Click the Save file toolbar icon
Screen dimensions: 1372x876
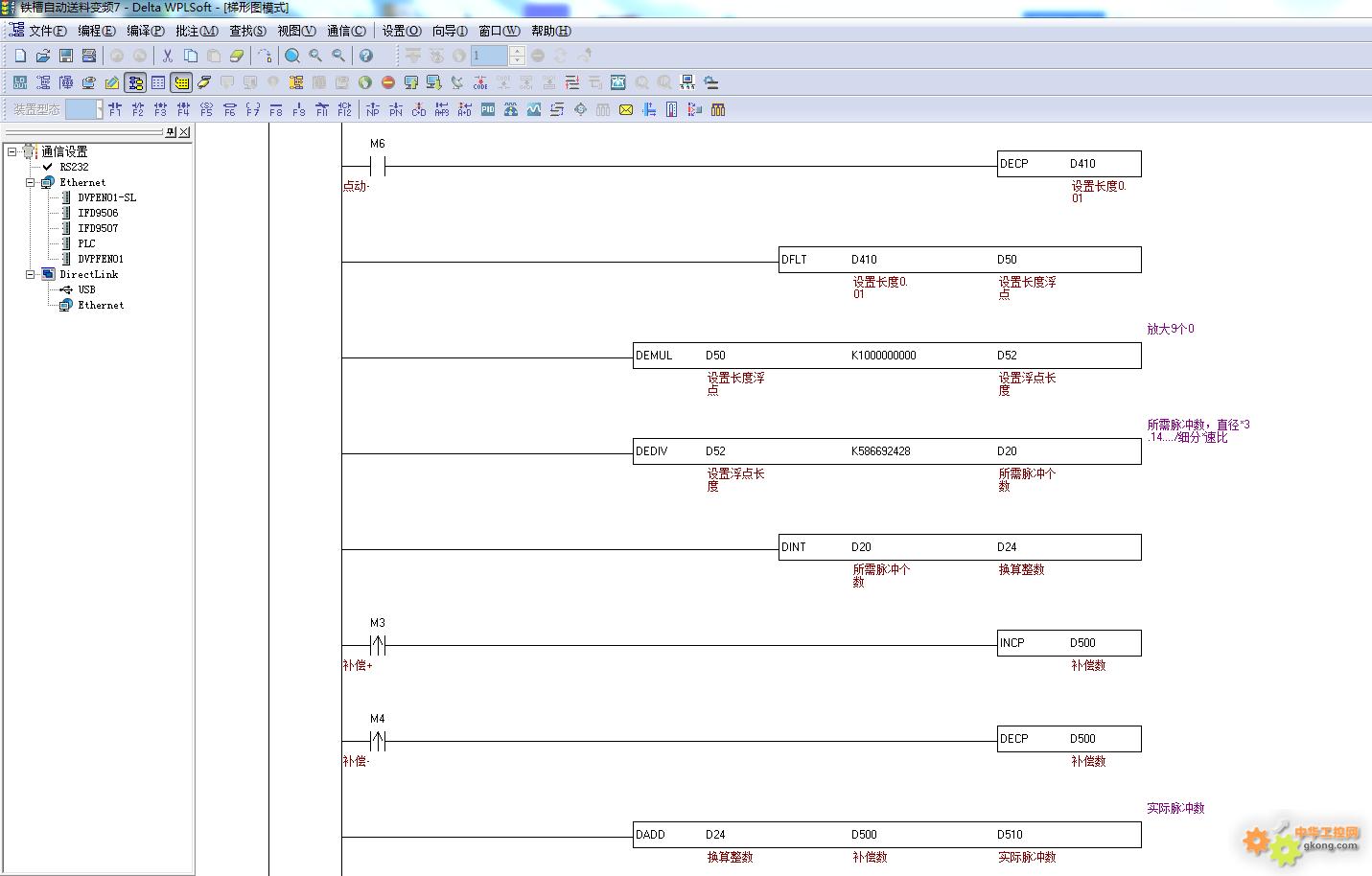(x=66, y=56)
